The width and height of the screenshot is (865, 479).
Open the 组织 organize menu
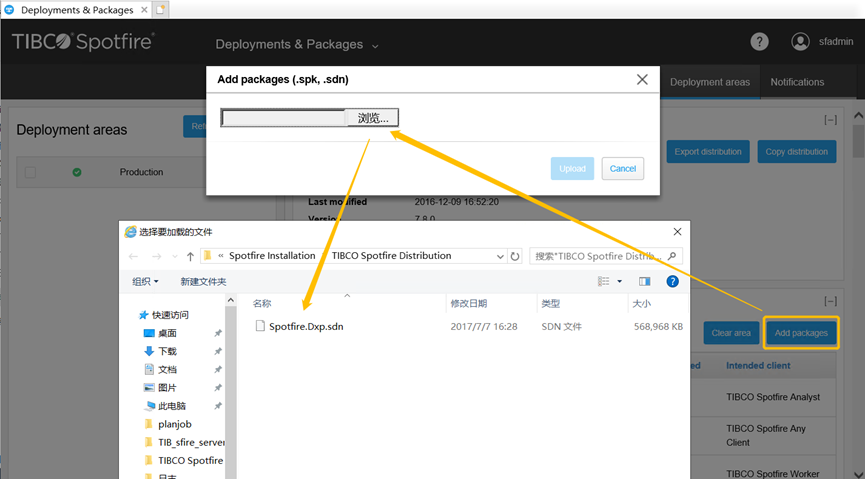tap(145, 282)
